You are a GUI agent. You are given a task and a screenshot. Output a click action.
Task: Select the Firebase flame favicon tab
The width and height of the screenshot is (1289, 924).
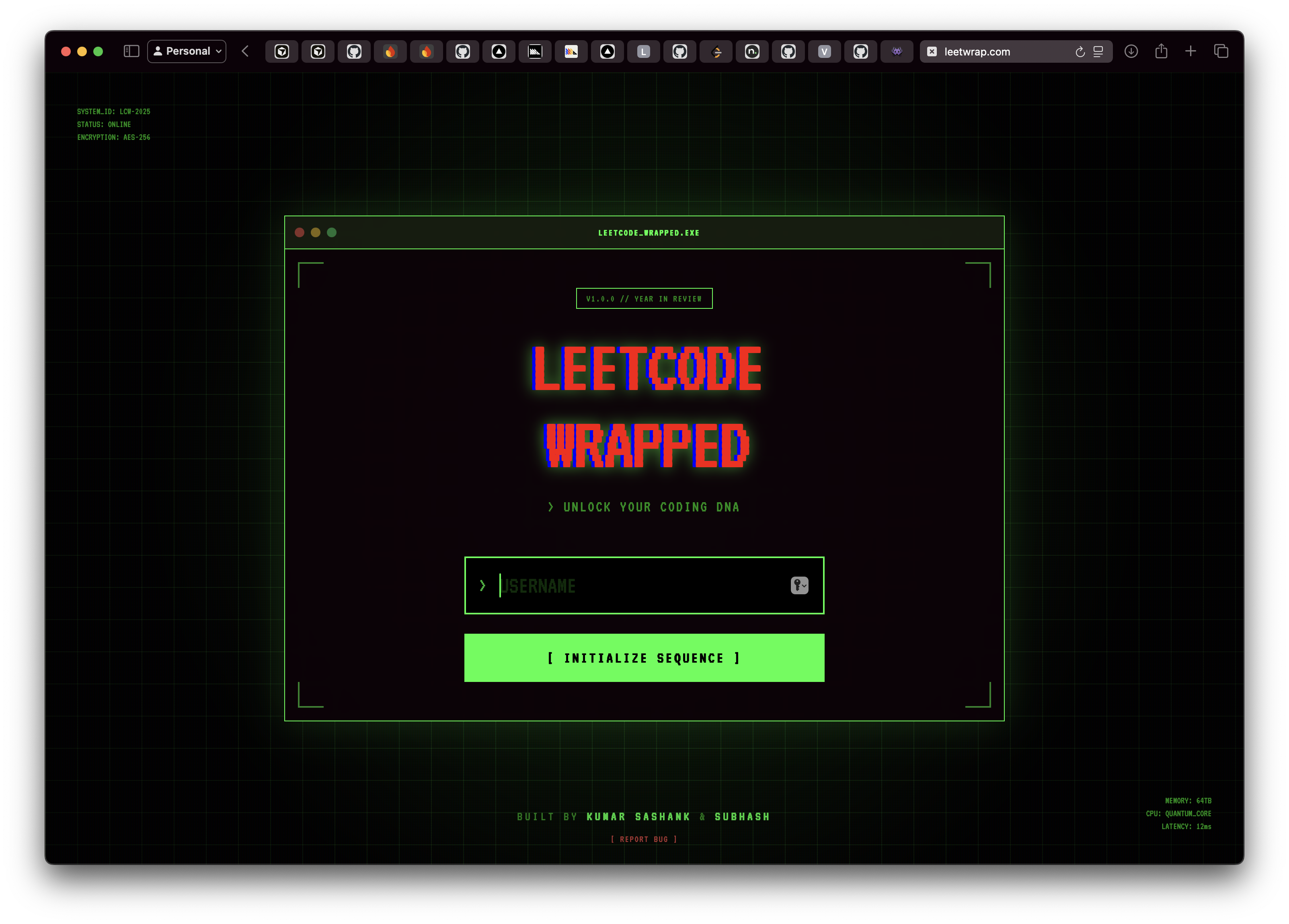390,52
